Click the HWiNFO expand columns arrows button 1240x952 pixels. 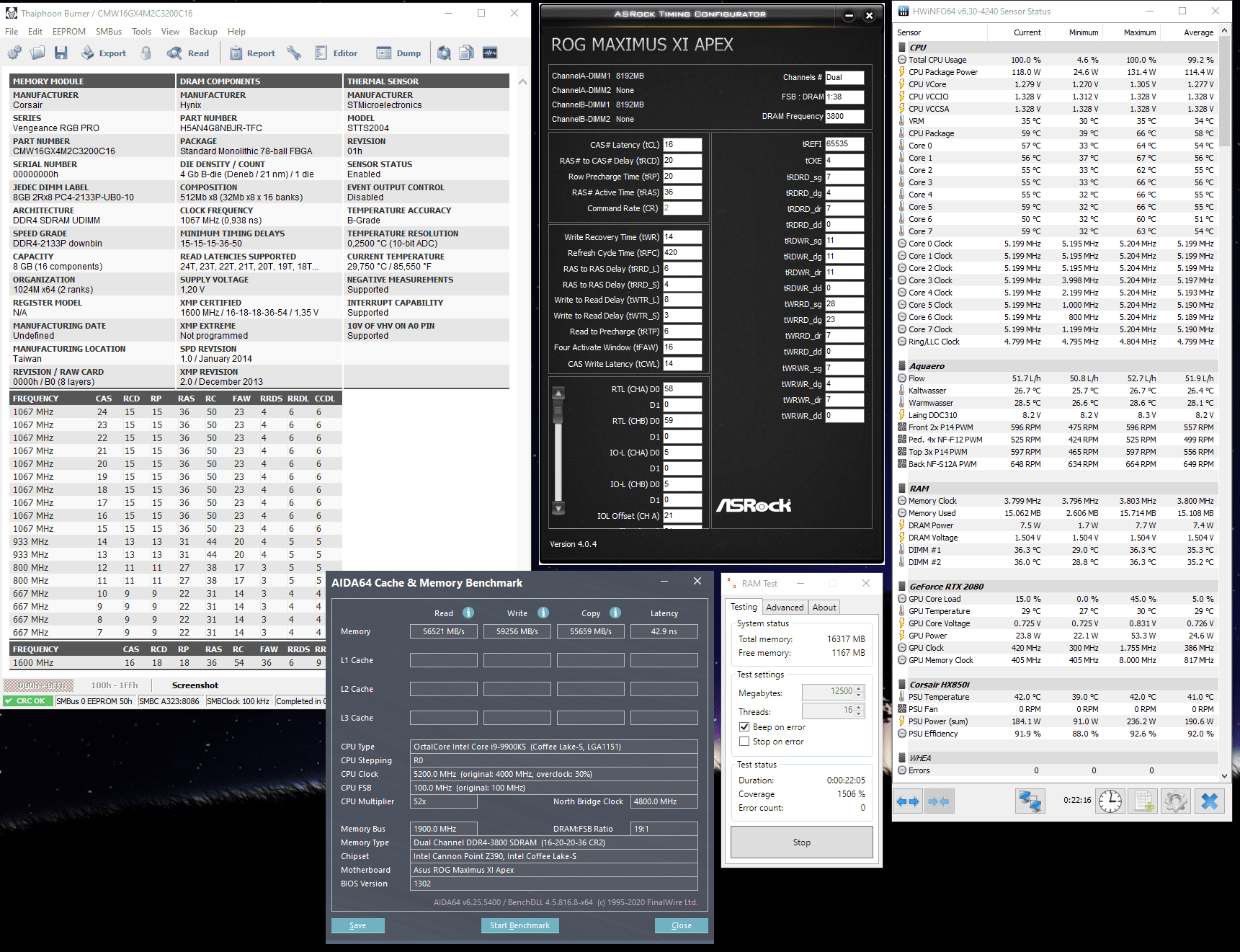[x=908, y=801]
